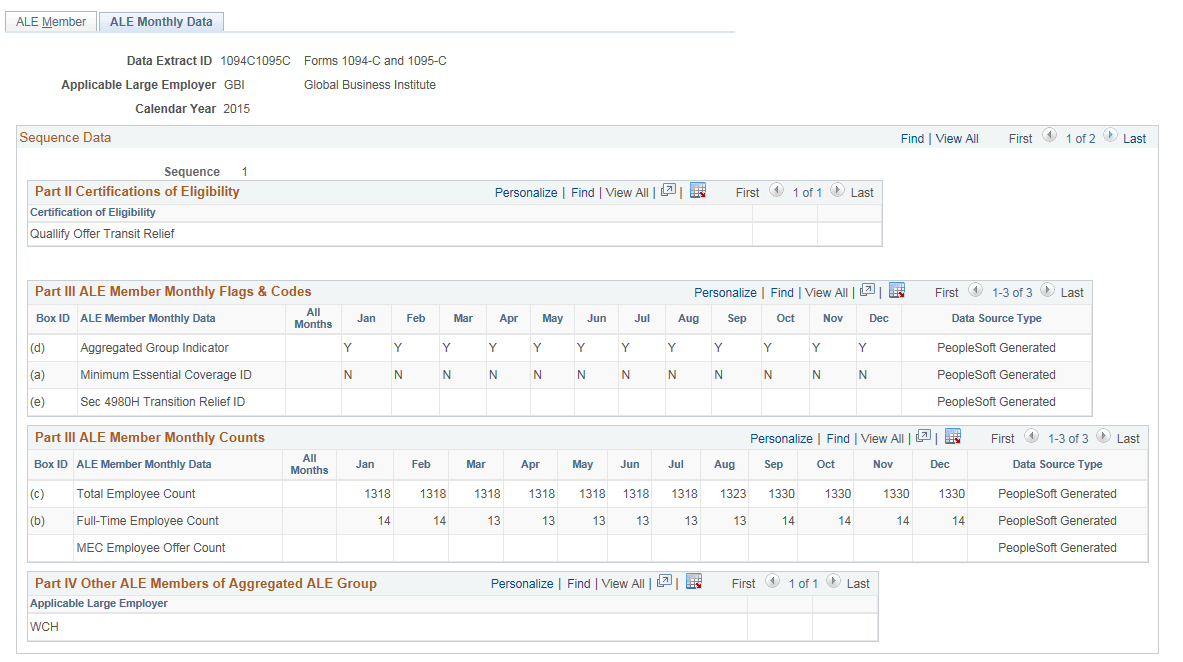Download Part III Monthly Flags grid to Excel
1183x662 pixels.
point(897,291)
